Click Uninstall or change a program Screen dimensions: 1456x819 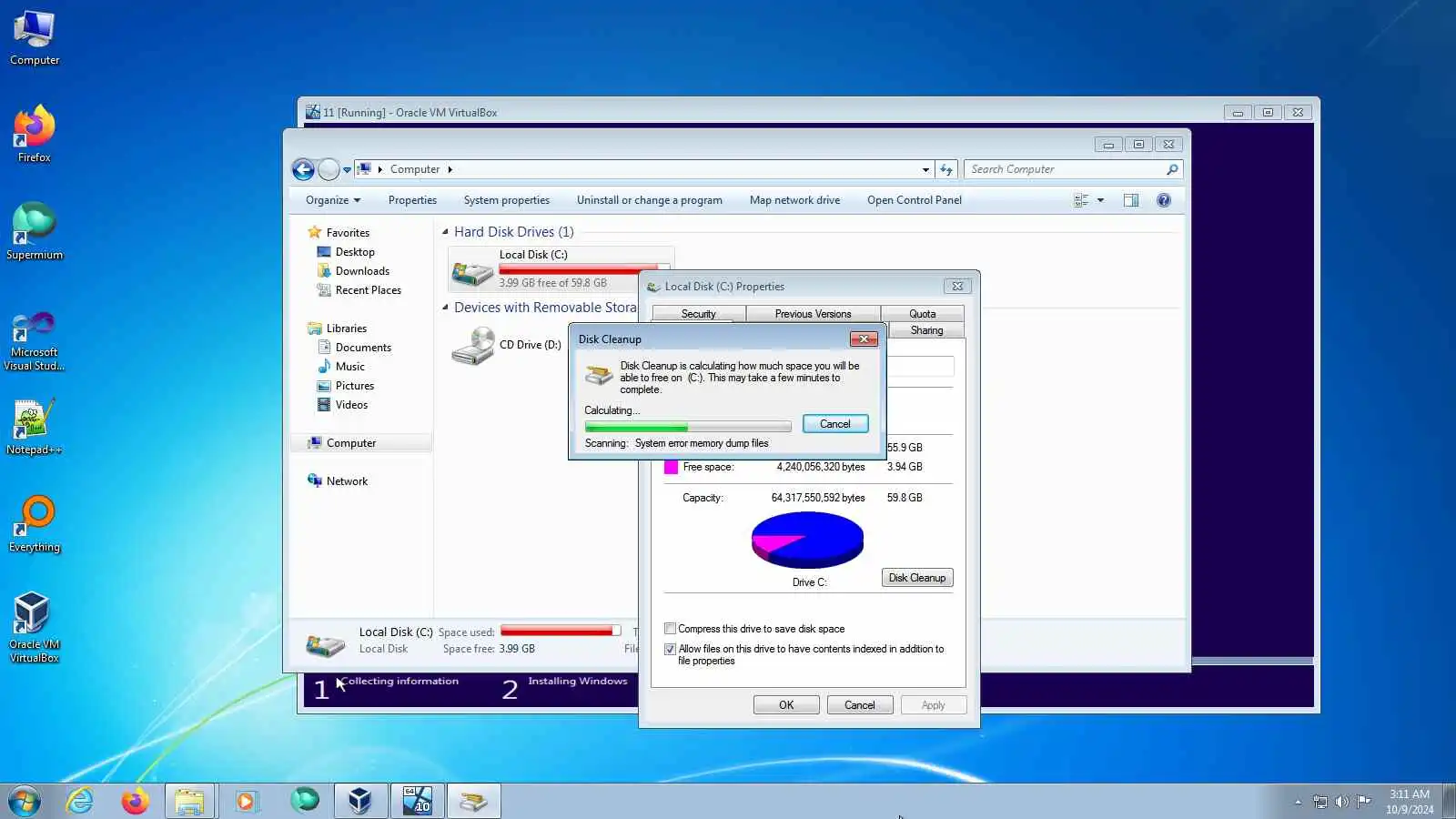tap(650, 200)
